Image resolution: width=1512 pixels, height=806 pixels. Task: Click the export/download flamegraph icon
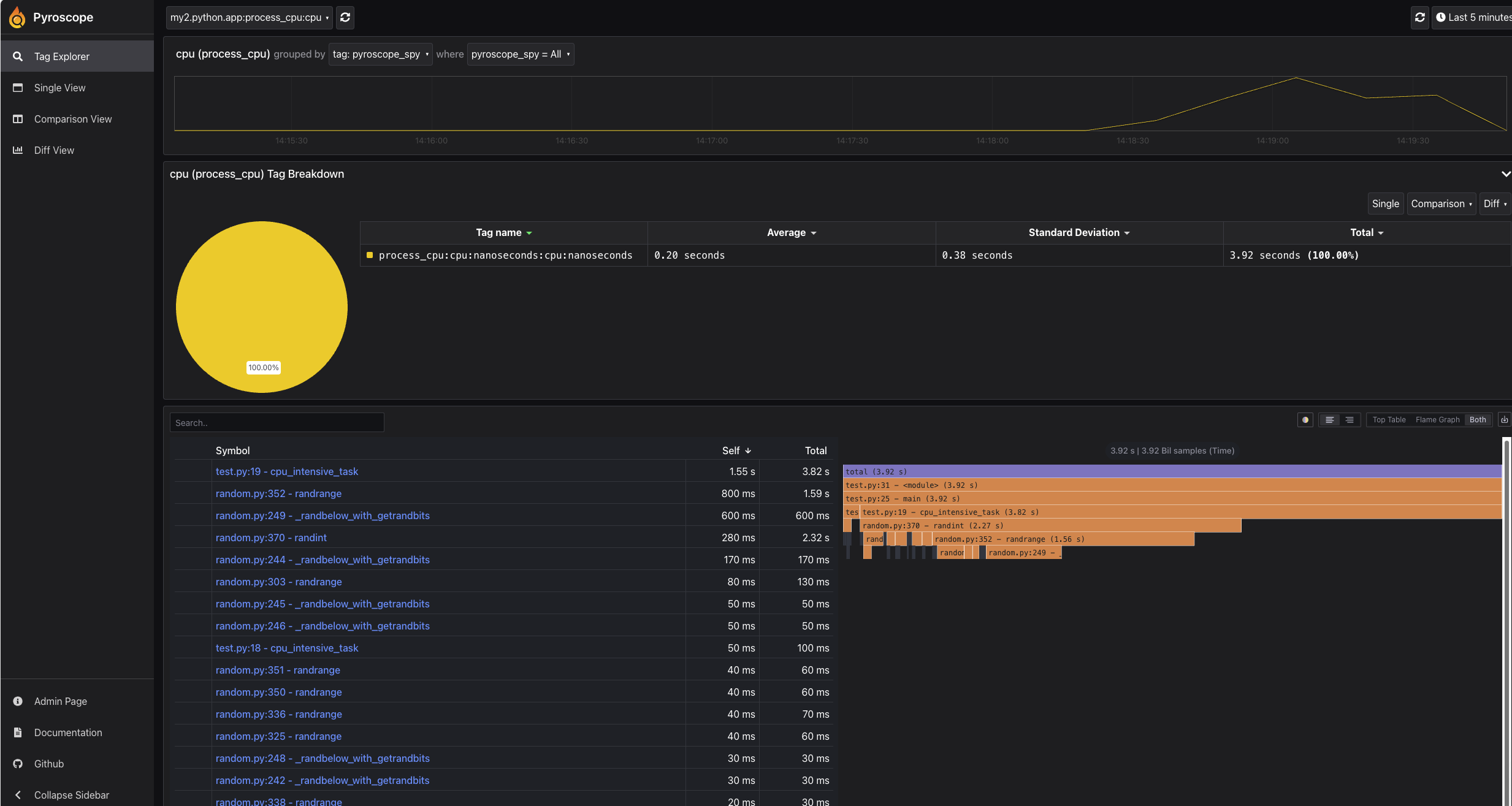(x=1505, y=419)
